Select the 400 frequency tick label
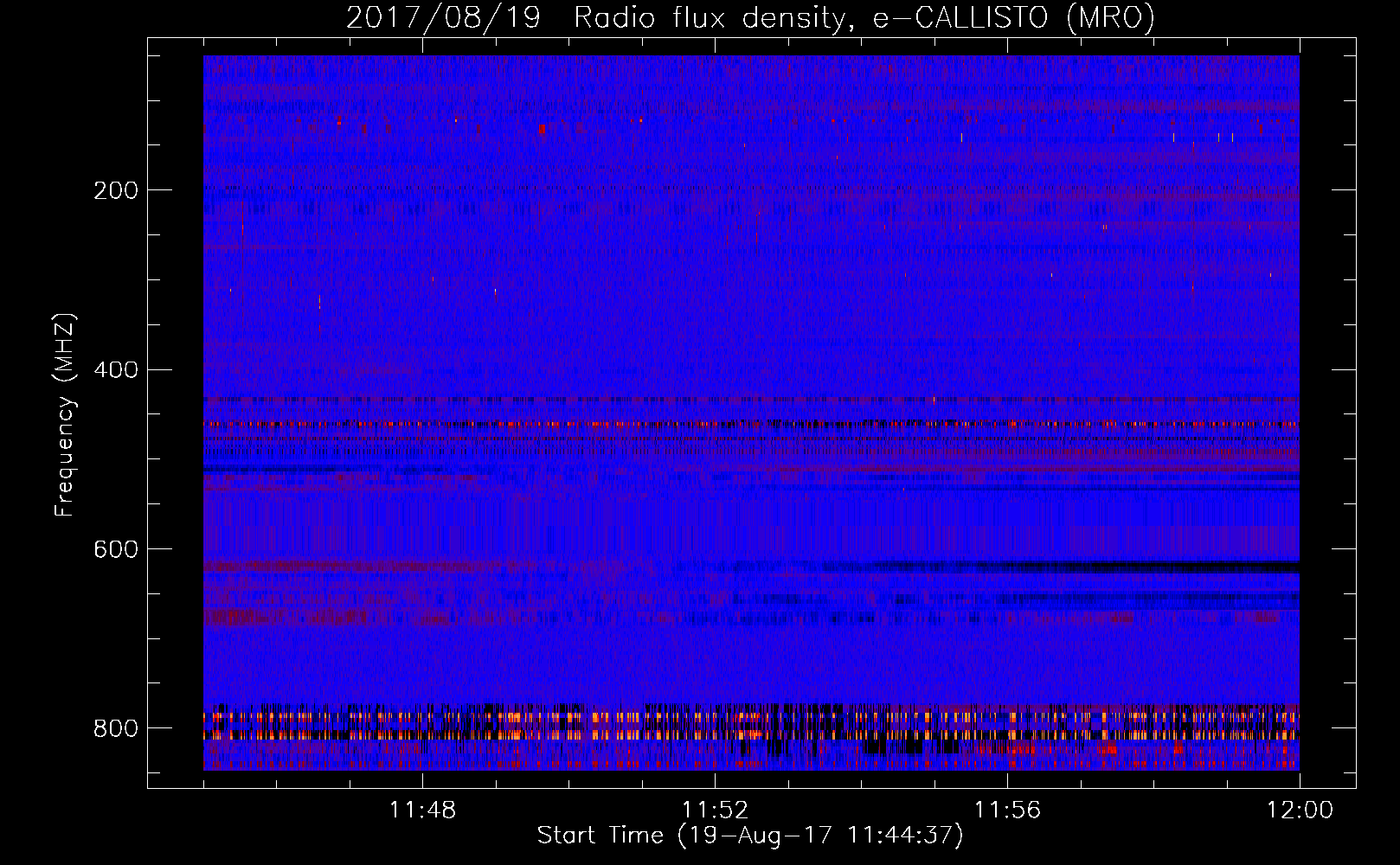 116,370
